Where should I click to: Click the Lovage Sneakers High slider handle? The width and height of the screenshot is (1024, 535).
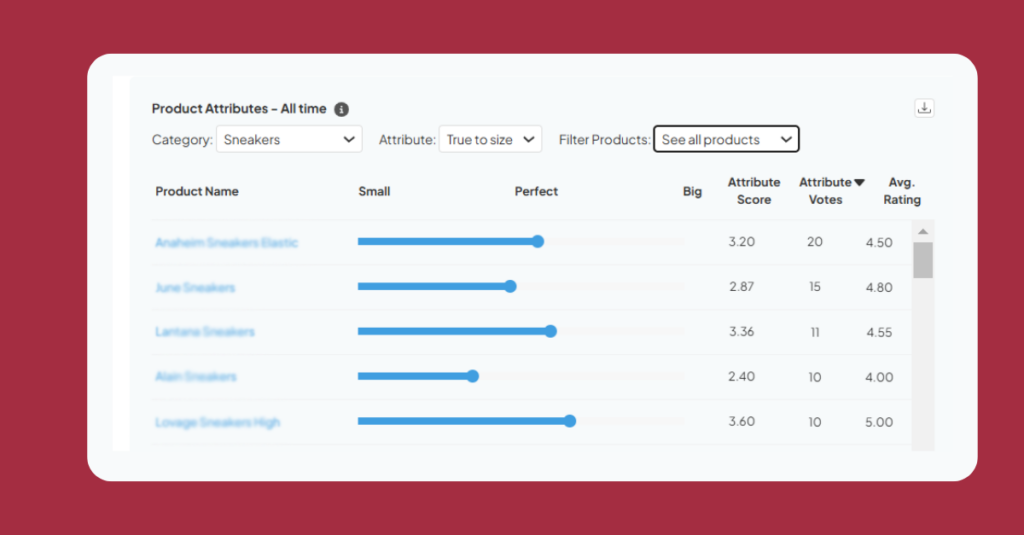click(x=570, y=421)
